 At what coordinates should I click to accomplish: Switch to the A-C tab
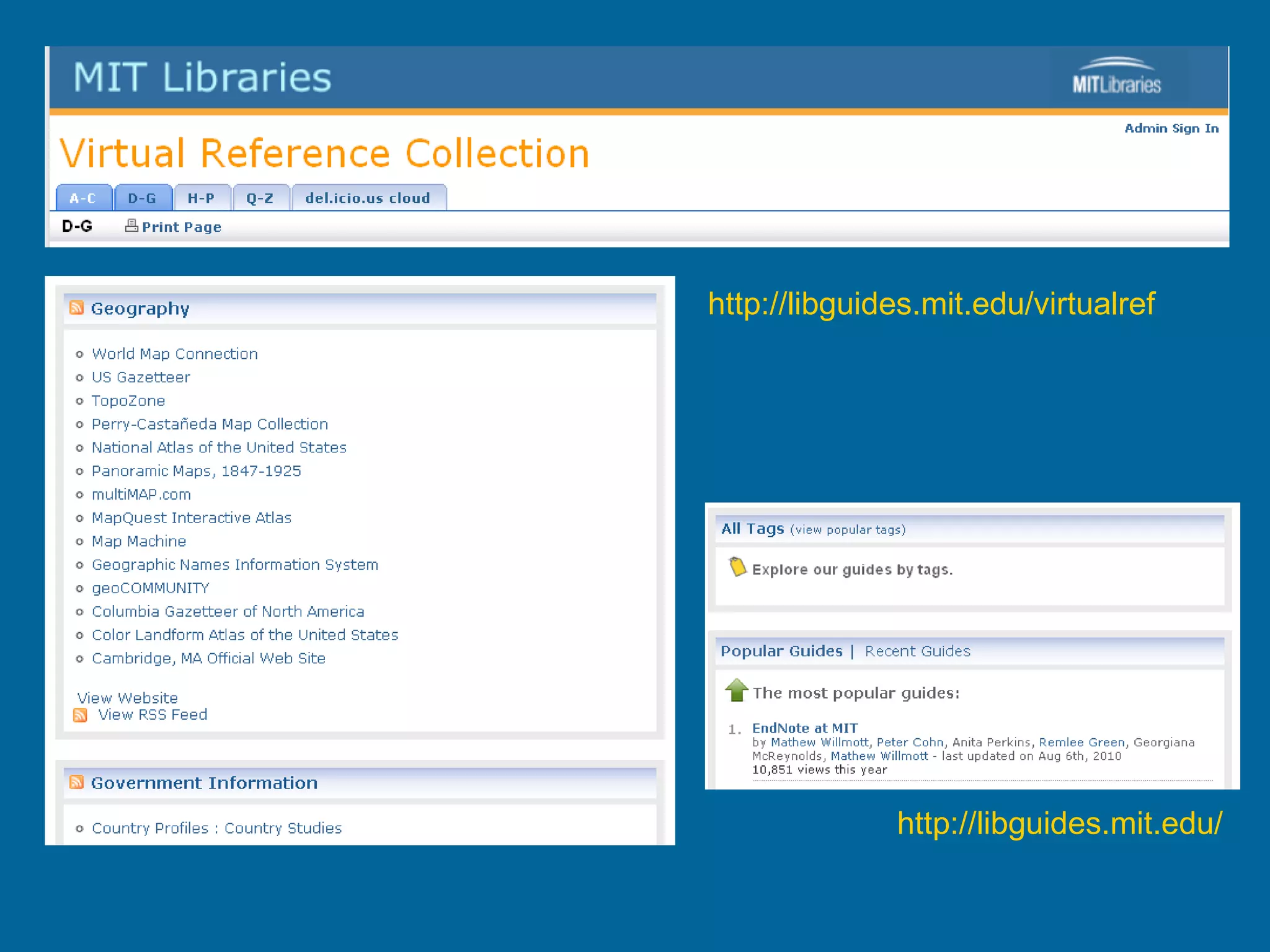pyautogui.click(x=83, y=198)
